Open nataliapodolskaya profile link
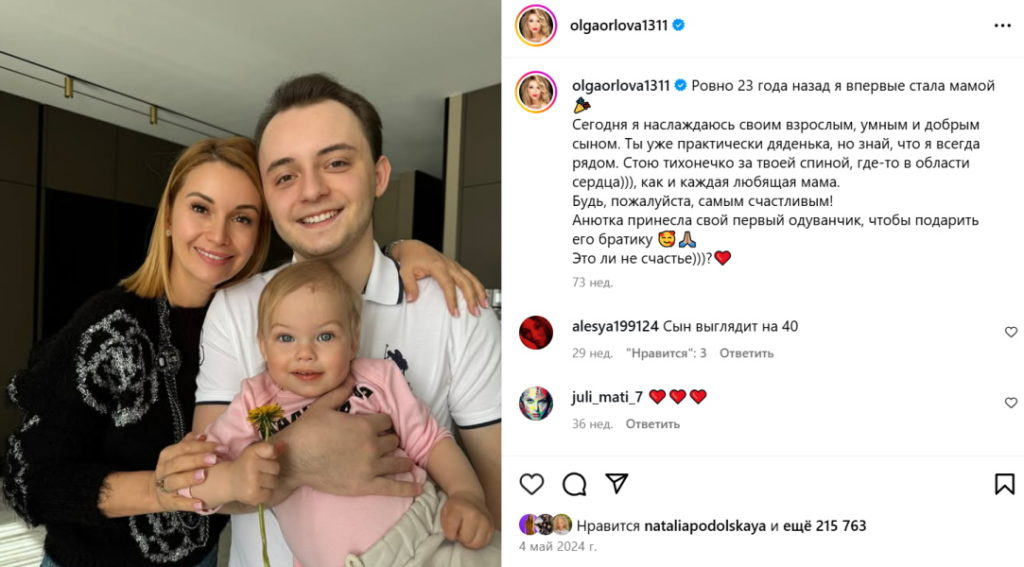Image resolution: width=1024 pixels, height=567 pixels. [x=705, y=526]
